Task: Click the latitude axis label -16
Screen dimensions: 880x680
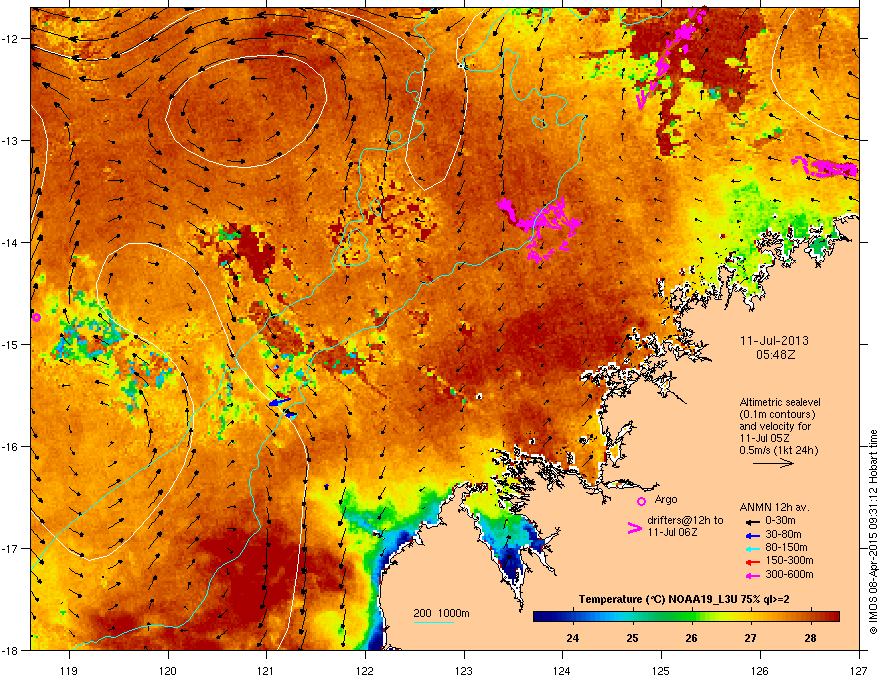Action: tap(10, 447)
